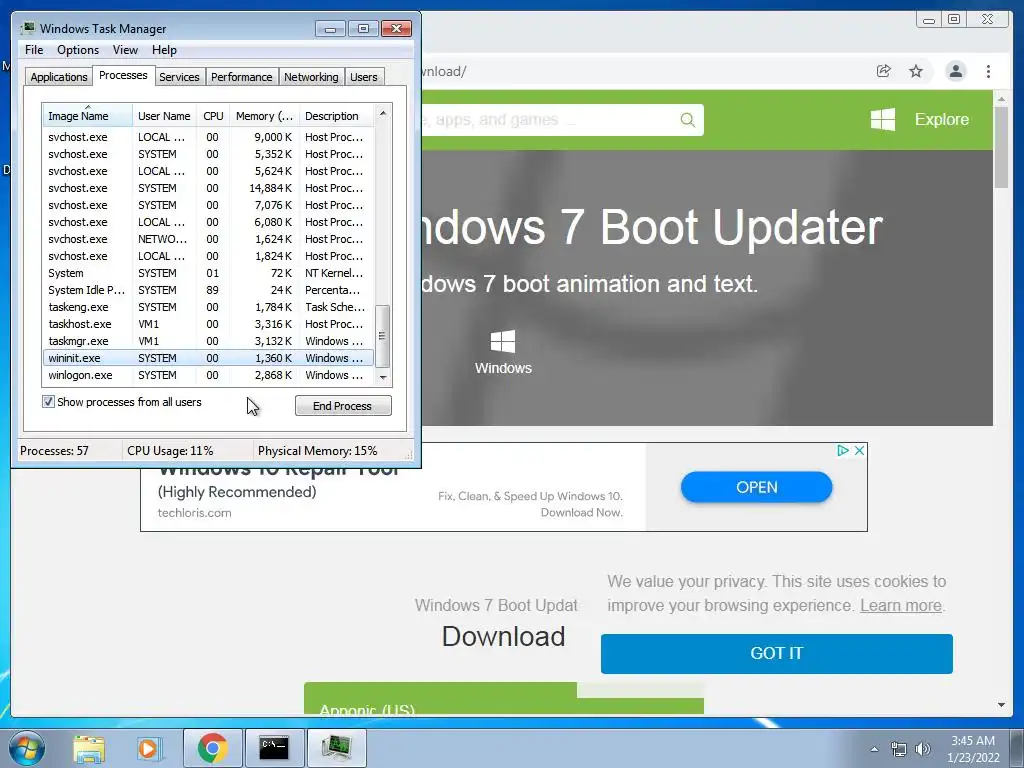Switch to the Performance tab
This screenshot has height=768, width=1024.
241,77
